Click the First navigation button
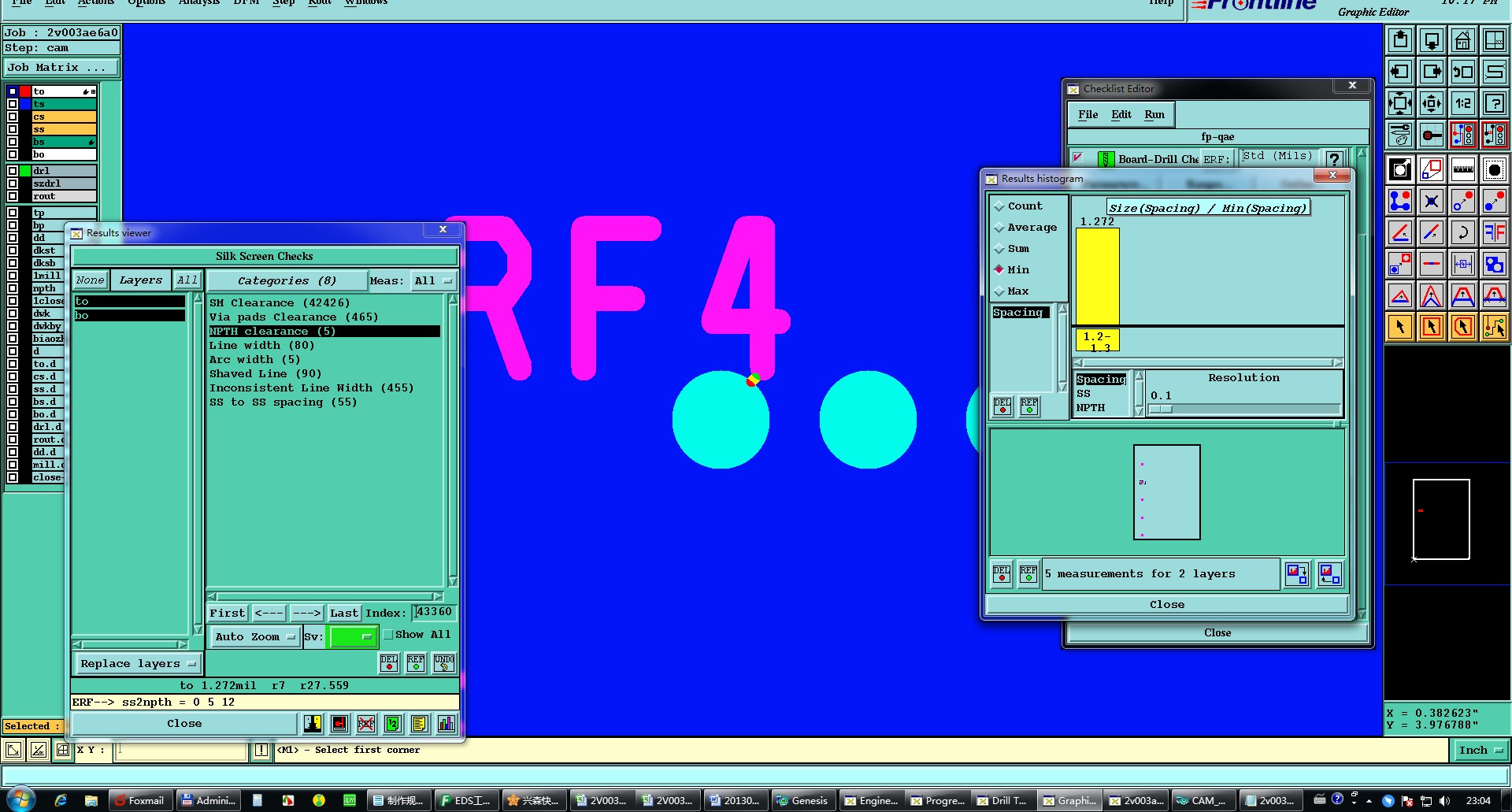Image resolution: width=1512 pixels, height=812 pixels. point(228,614)
